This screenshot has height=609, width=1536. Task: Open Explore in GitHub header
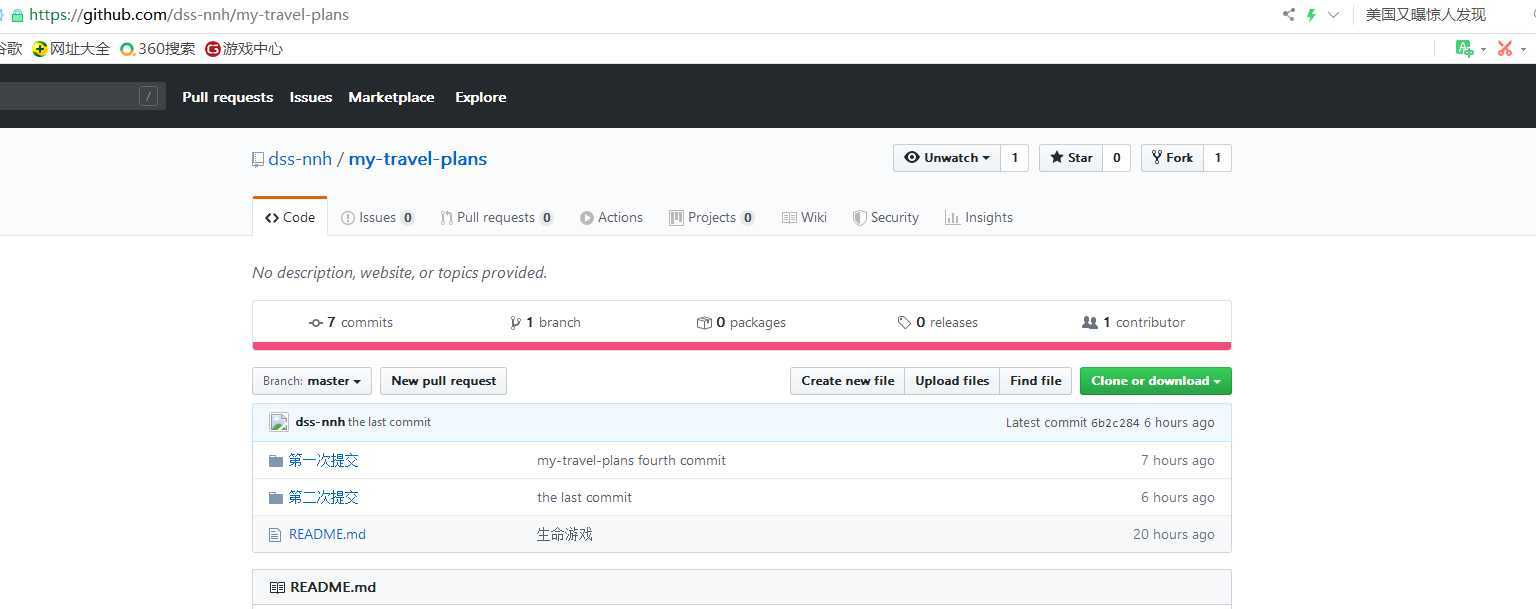(x=481, y=97)
